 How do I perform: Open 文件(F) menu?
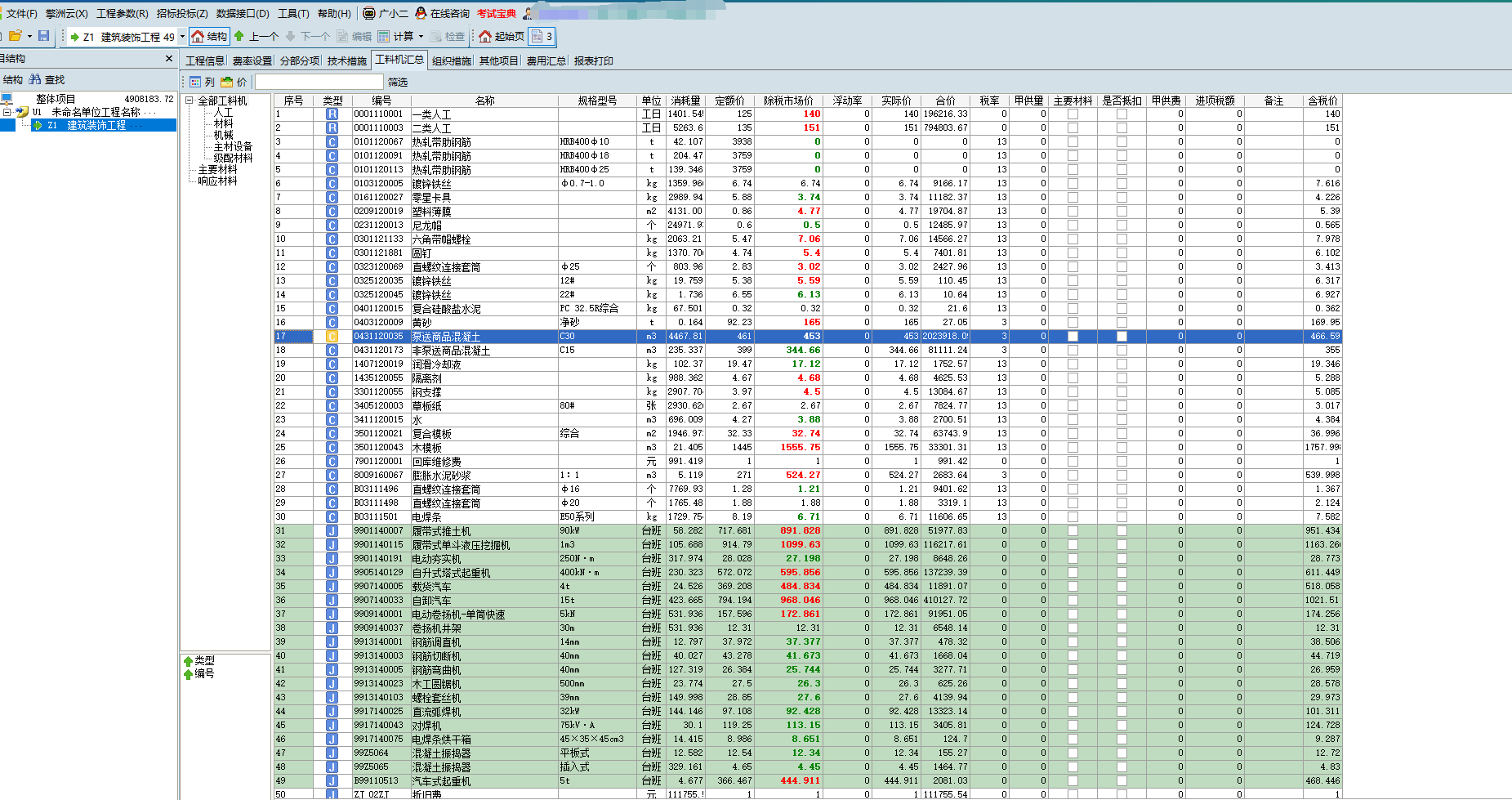[22, 13]
